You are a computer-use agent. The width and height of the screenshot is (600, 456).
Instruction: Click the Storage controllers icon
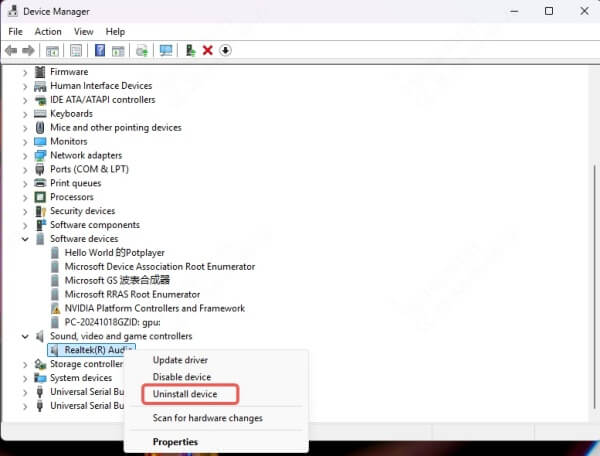[40, 364]
